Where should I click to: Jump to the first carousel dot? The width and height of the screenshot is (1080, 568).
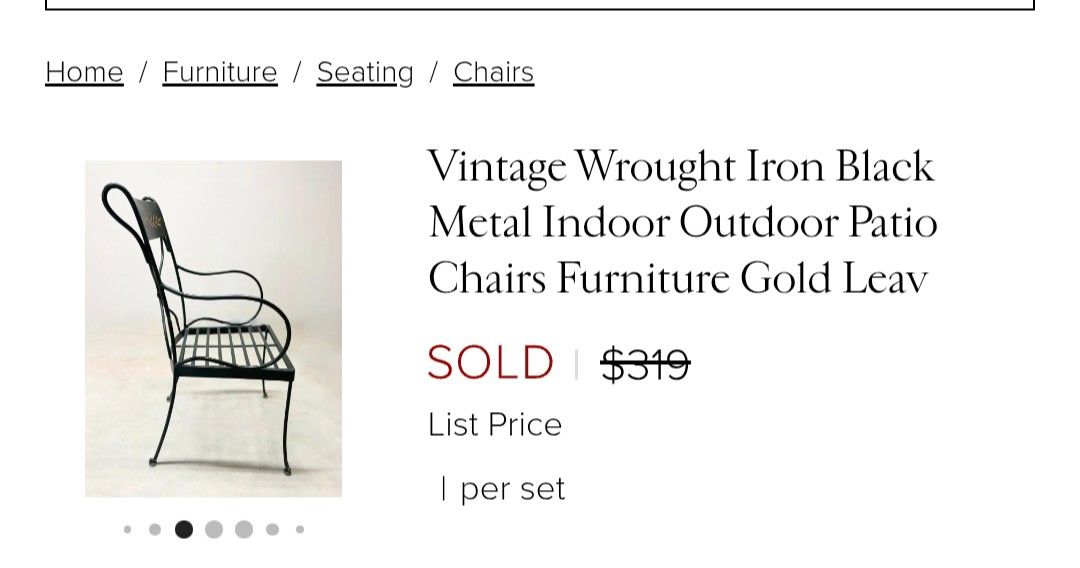127,530
